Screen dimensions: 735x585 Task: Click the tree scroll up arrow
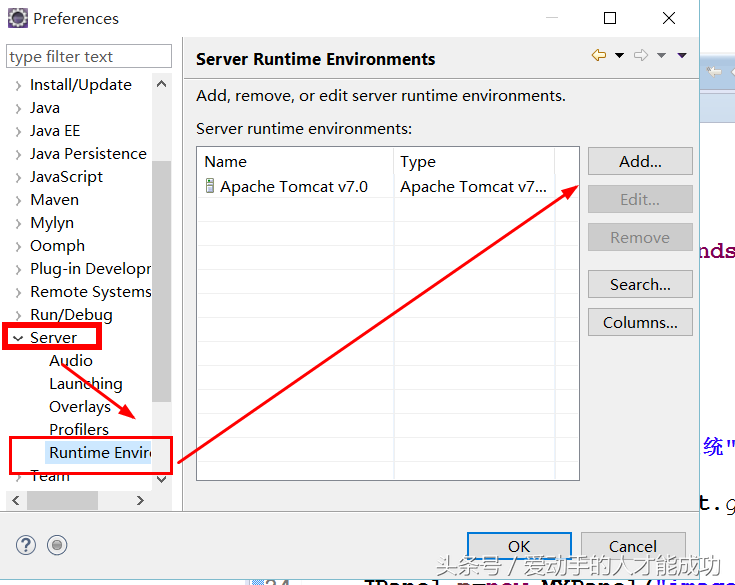pos(162,84)
